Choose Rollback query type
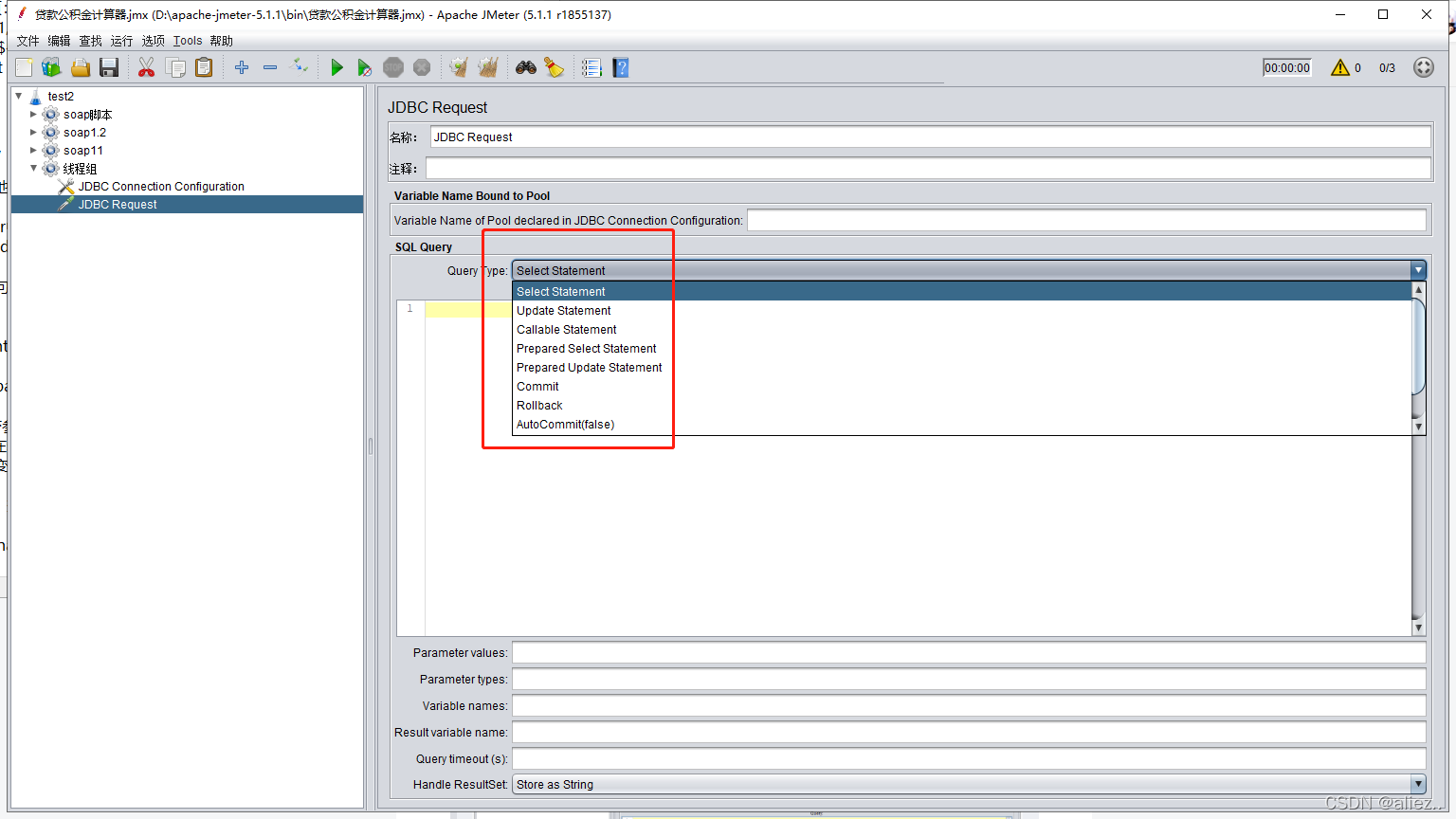This screenshot has width=1456, height=819. 962,406
